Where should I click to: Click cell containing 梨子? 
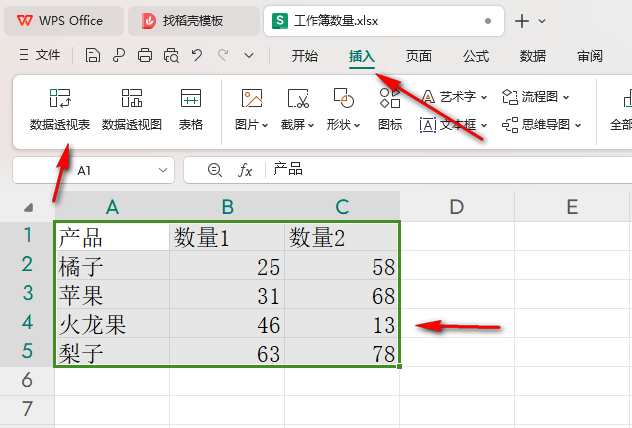coord(112,352)
